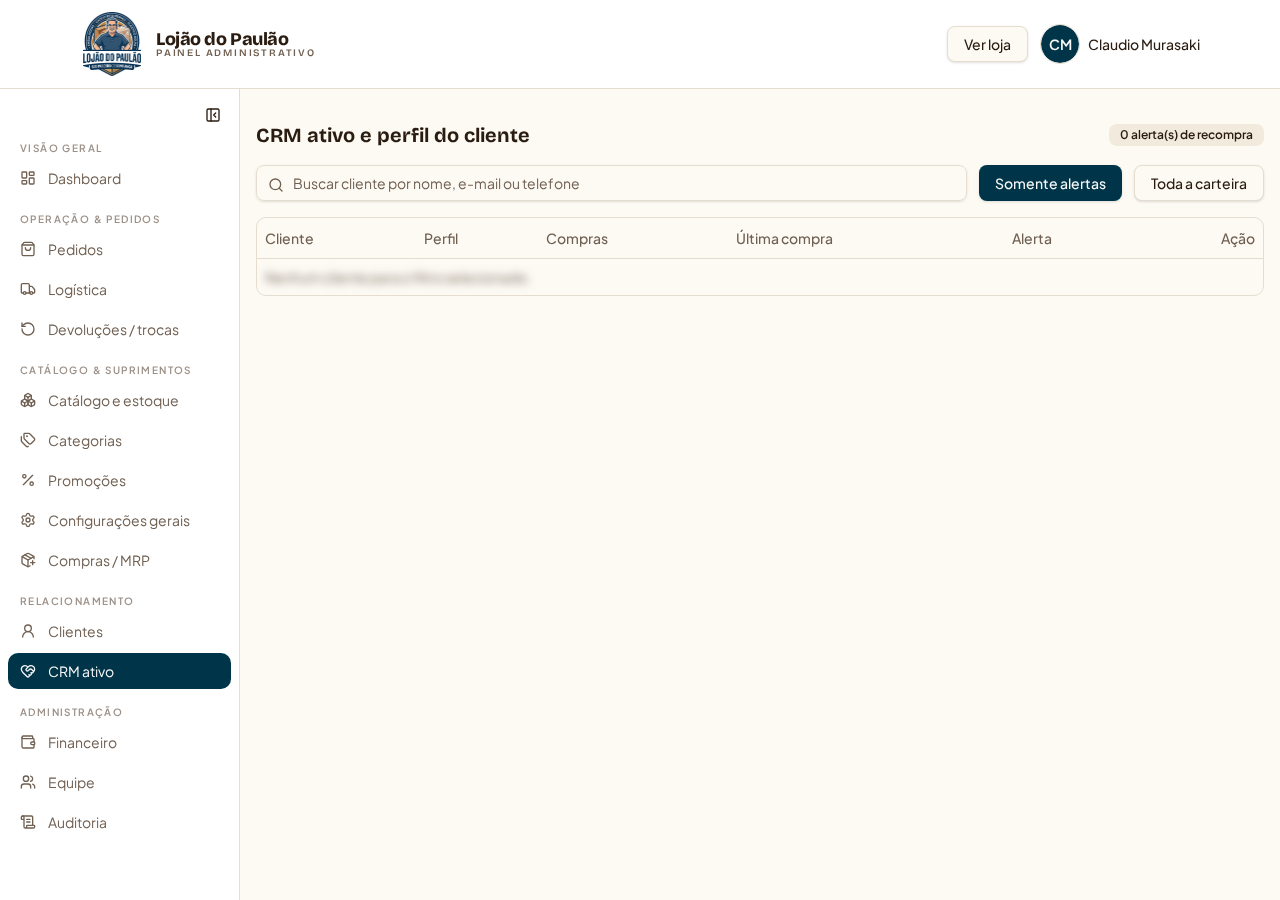Click the Equipe users icon
The image size is (1280, 900).
(x=28, y=782)
